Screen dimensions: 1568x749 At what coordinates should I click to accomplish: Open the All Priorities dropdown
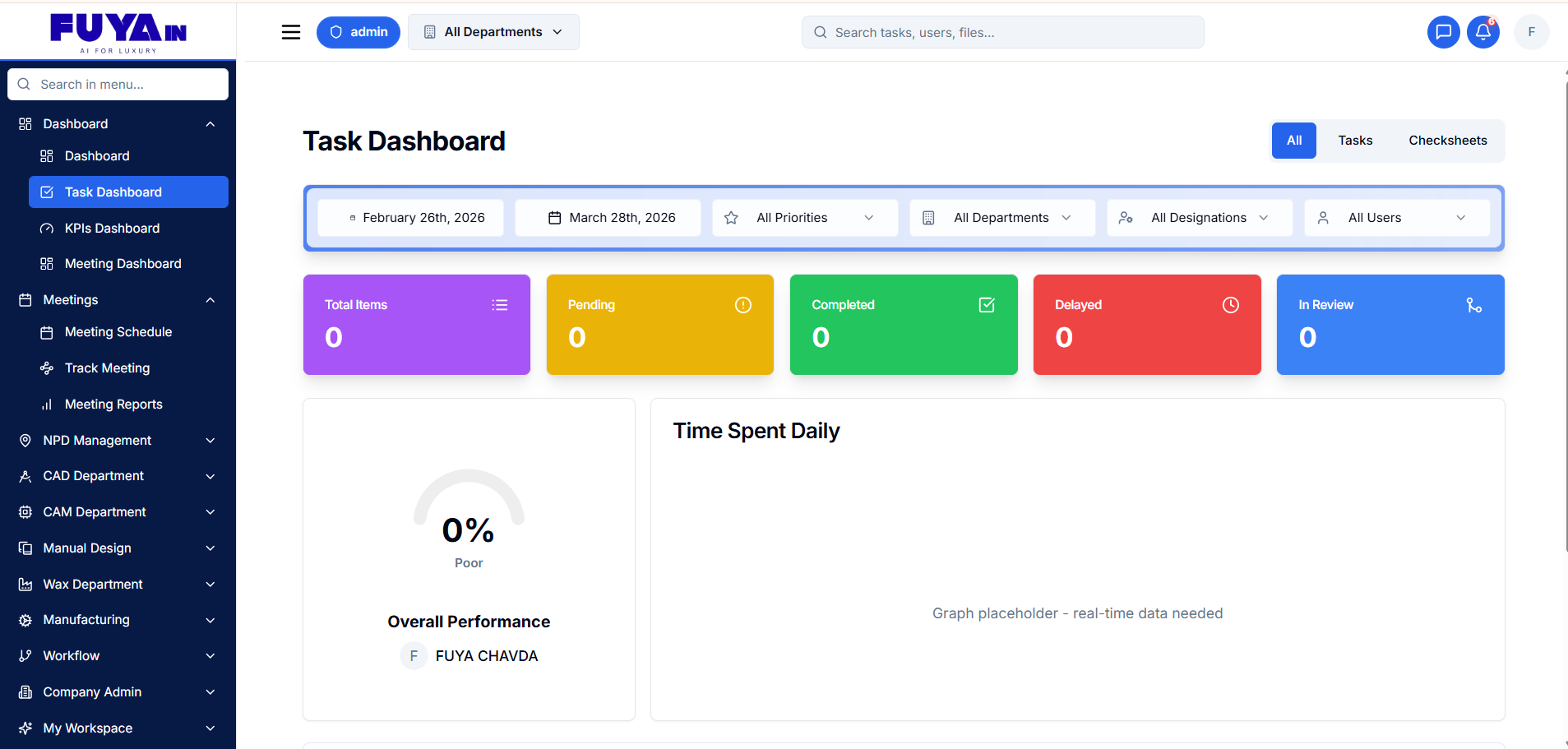coord(804,218)
